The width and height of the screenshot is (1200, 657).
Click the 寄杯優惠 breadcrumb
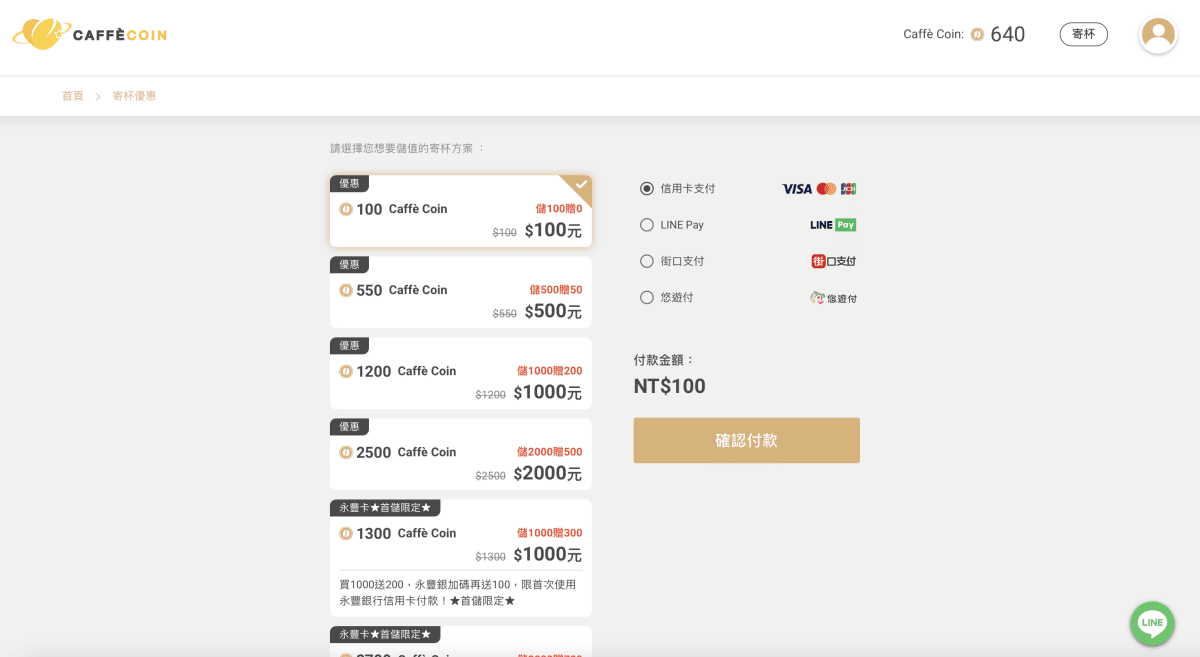[134, 96]
